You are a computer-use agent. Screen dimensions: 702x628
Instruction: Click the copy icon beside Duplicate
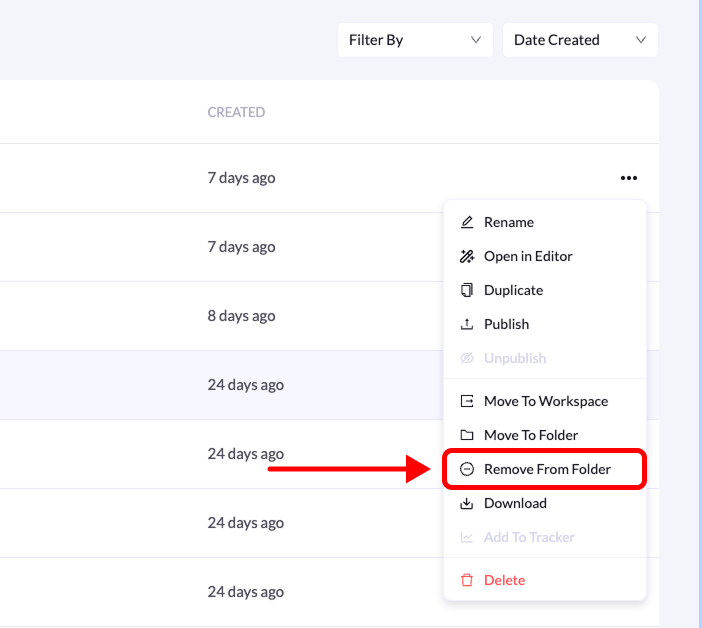467,290
